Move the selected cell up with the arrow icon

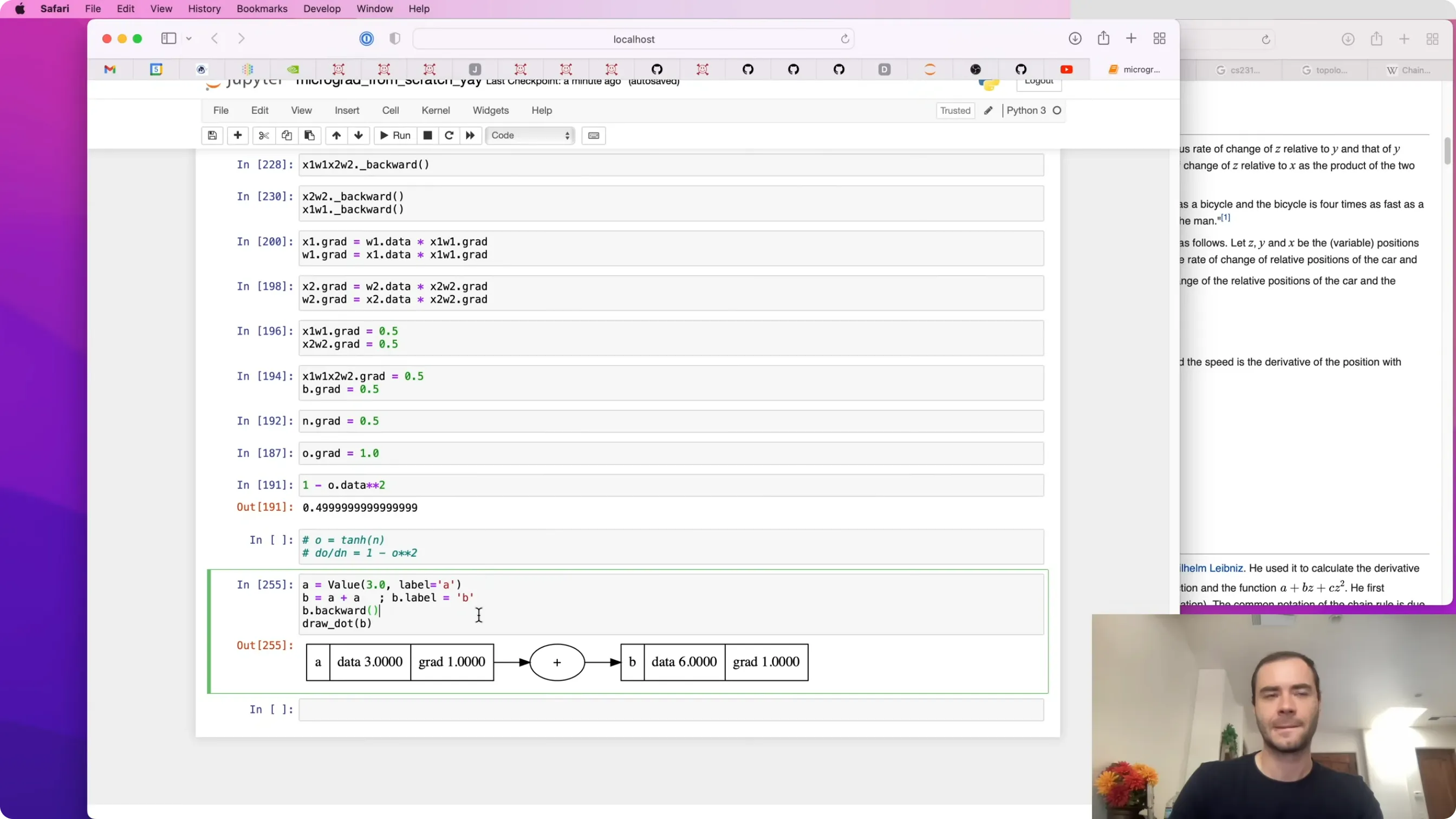(336, 135)
